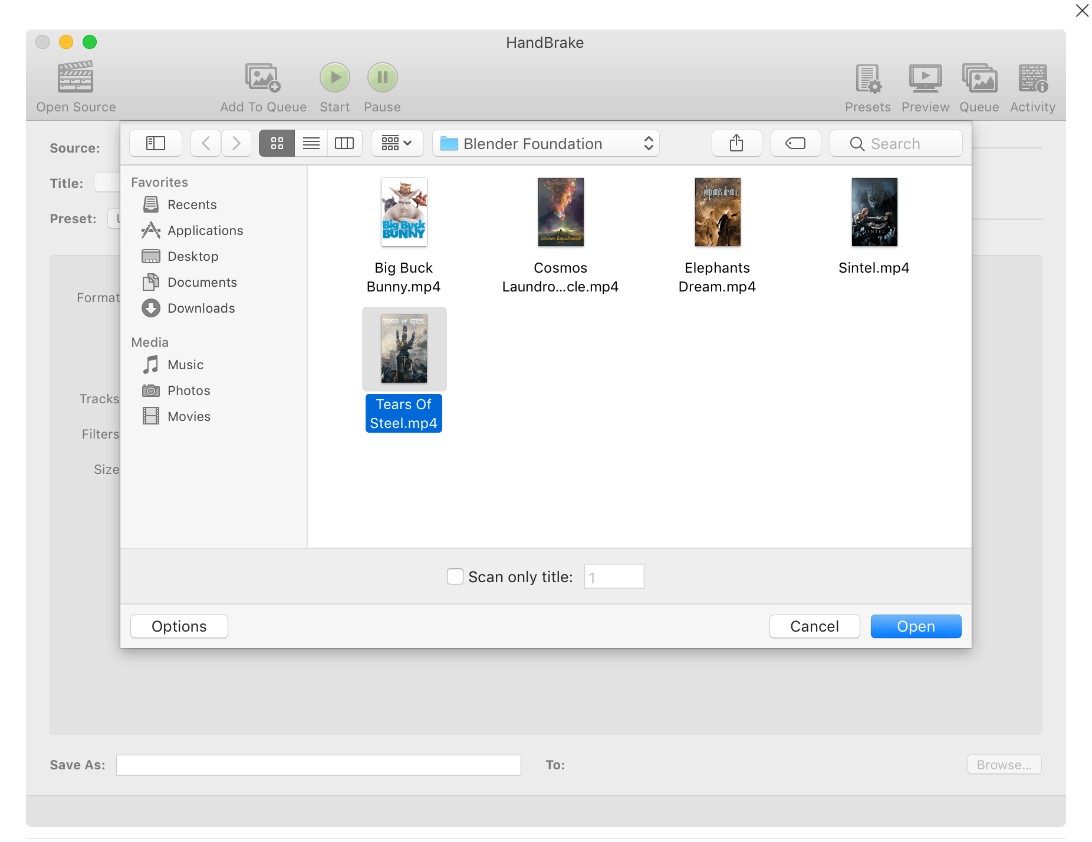
Task: Show the Queue window icon
Action: (979, 78)
